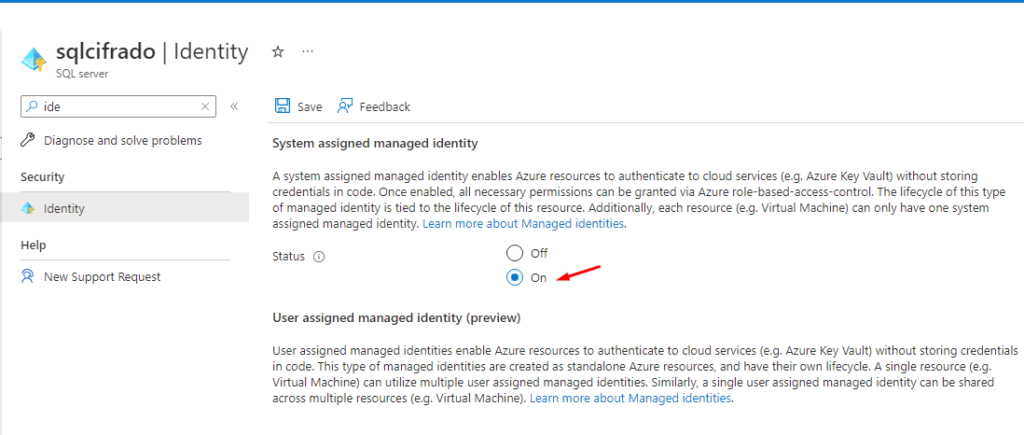
Task: Open the first Learn more about Managed identities link
Action: pos(524,223)
